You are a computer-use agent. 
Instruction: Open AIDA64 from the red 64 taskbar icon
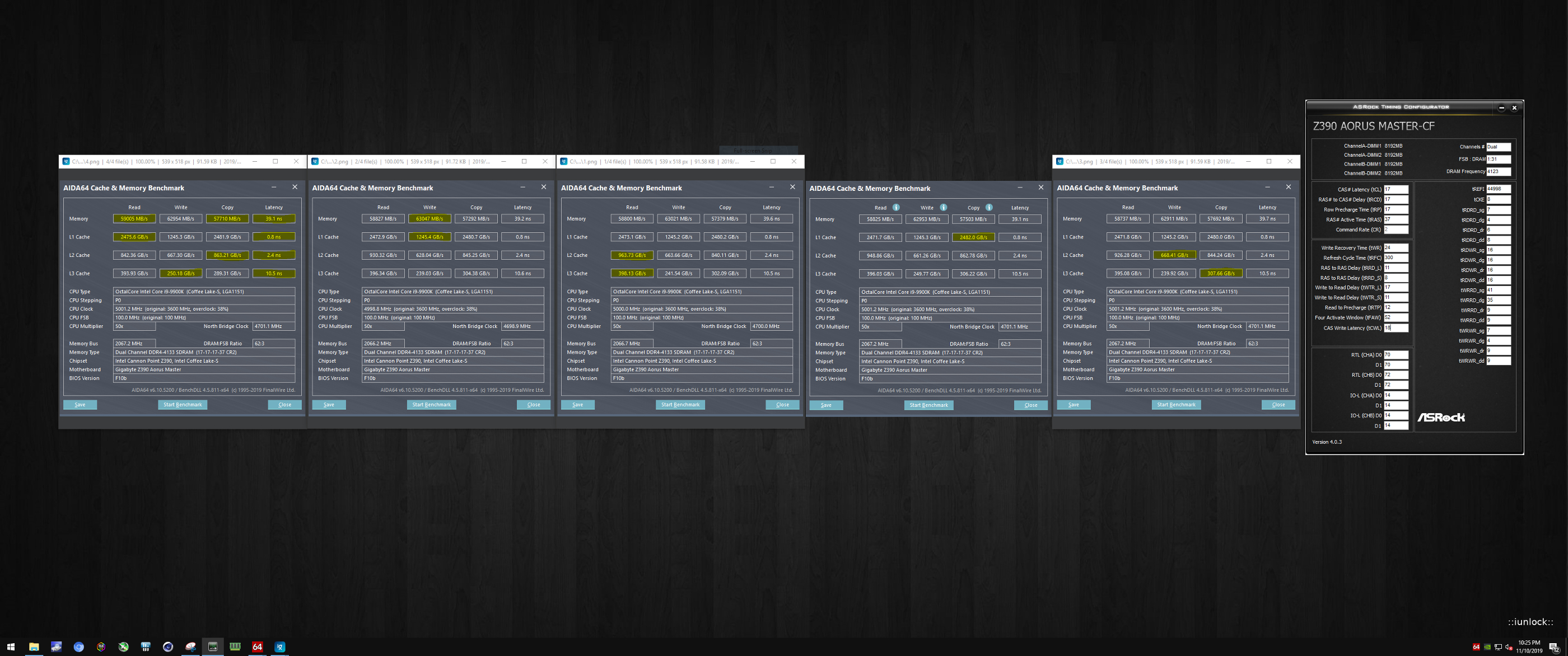[258, 647]
